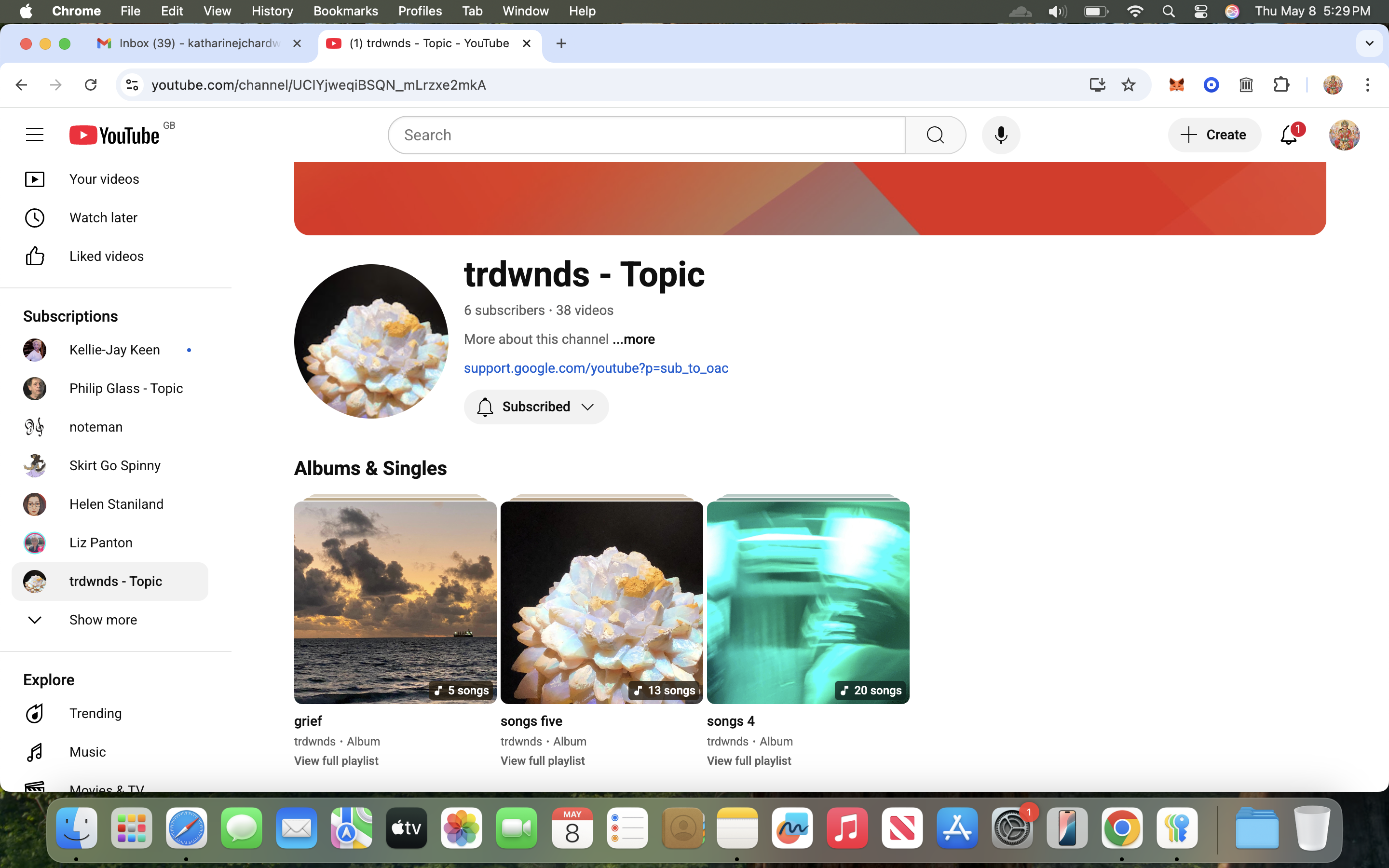Reload the page with the refresh icon
This screenshot has width=1389, height=868.
pyautogui.click(x=91, y=85)
